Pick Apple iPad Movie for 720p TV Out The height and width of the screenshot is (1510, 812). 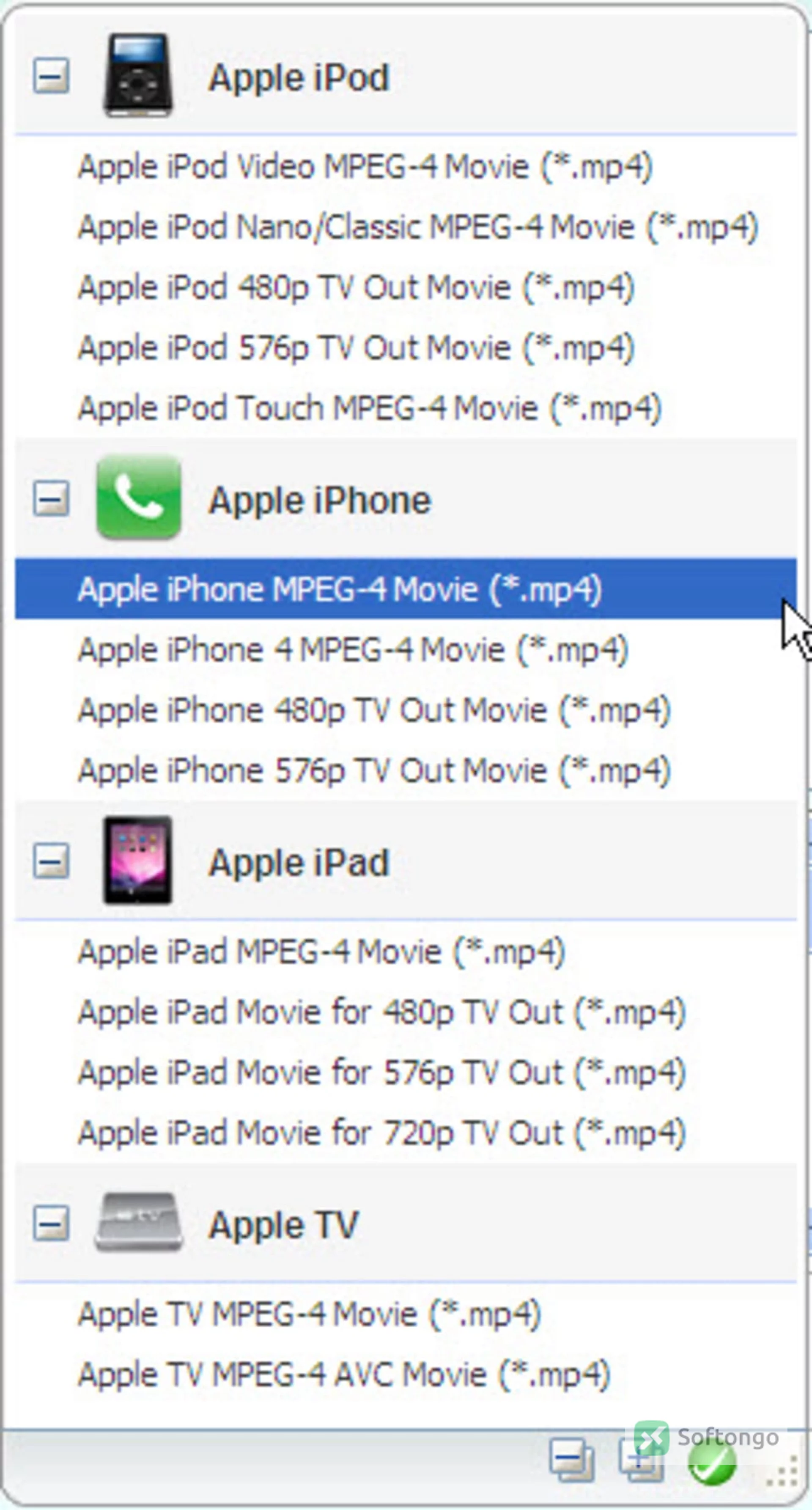click(406, 1133)
